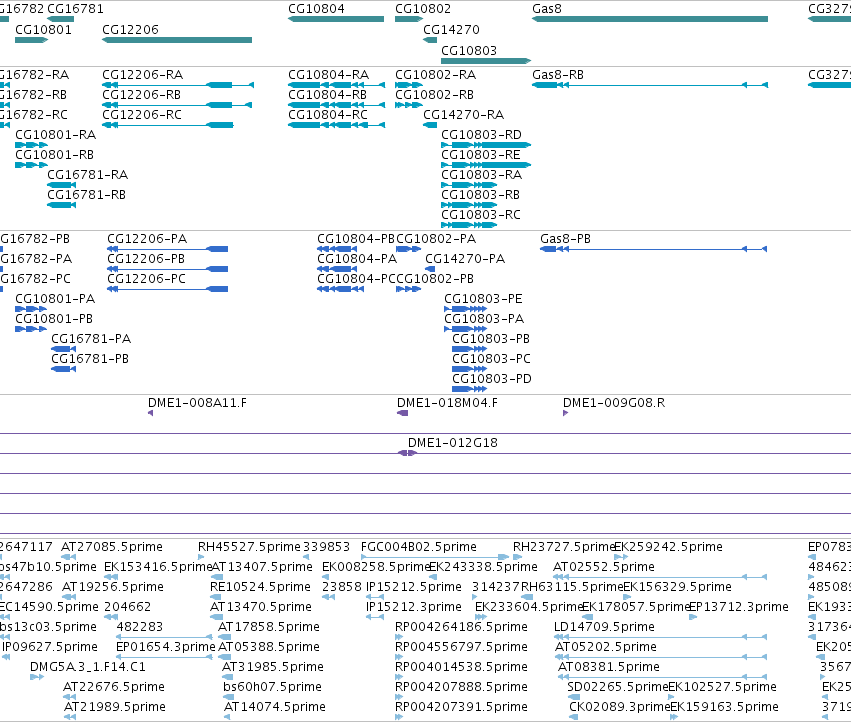The width and height of the screenshot is (851, 722).
Task: Click transcript CG10803-RA
Action: click(x=469, y=185)
